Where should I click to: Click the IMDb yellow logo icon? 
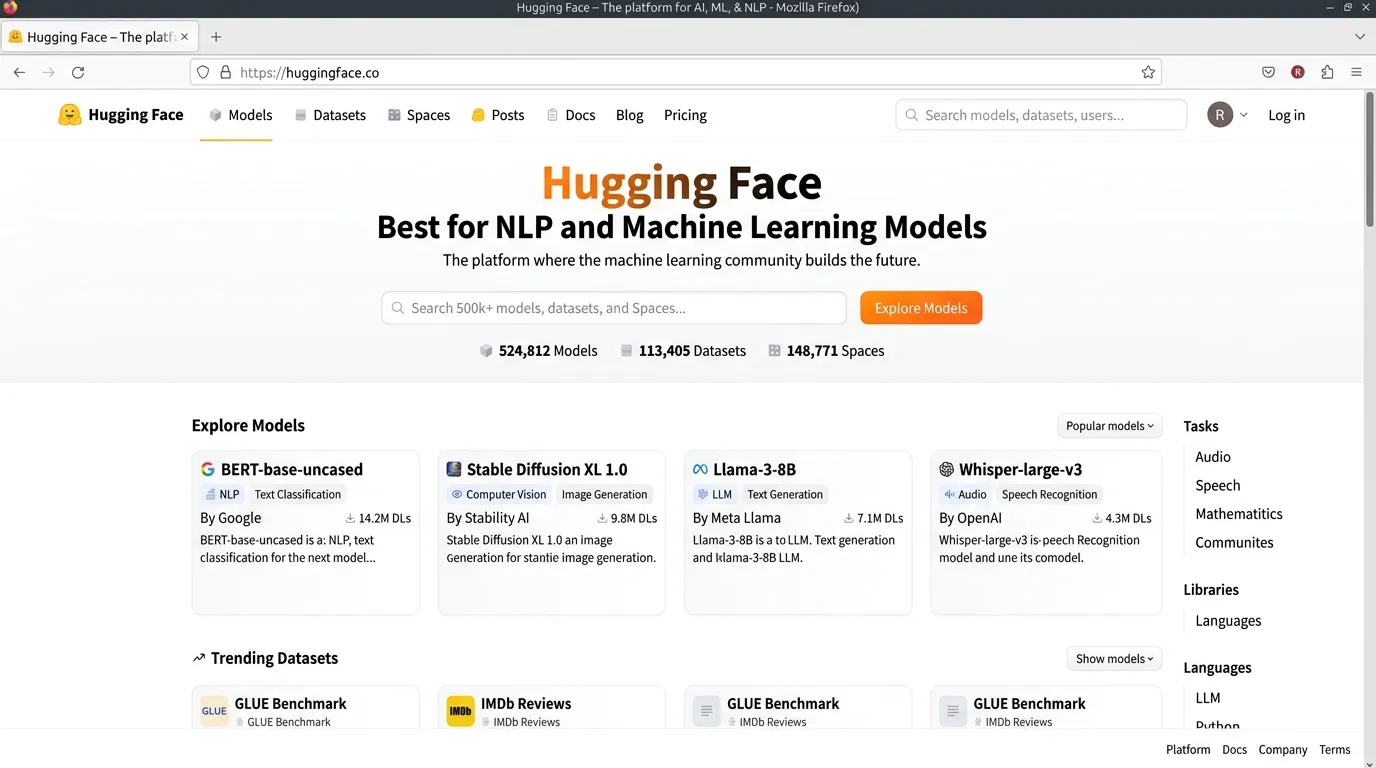[x=460, y=711]
